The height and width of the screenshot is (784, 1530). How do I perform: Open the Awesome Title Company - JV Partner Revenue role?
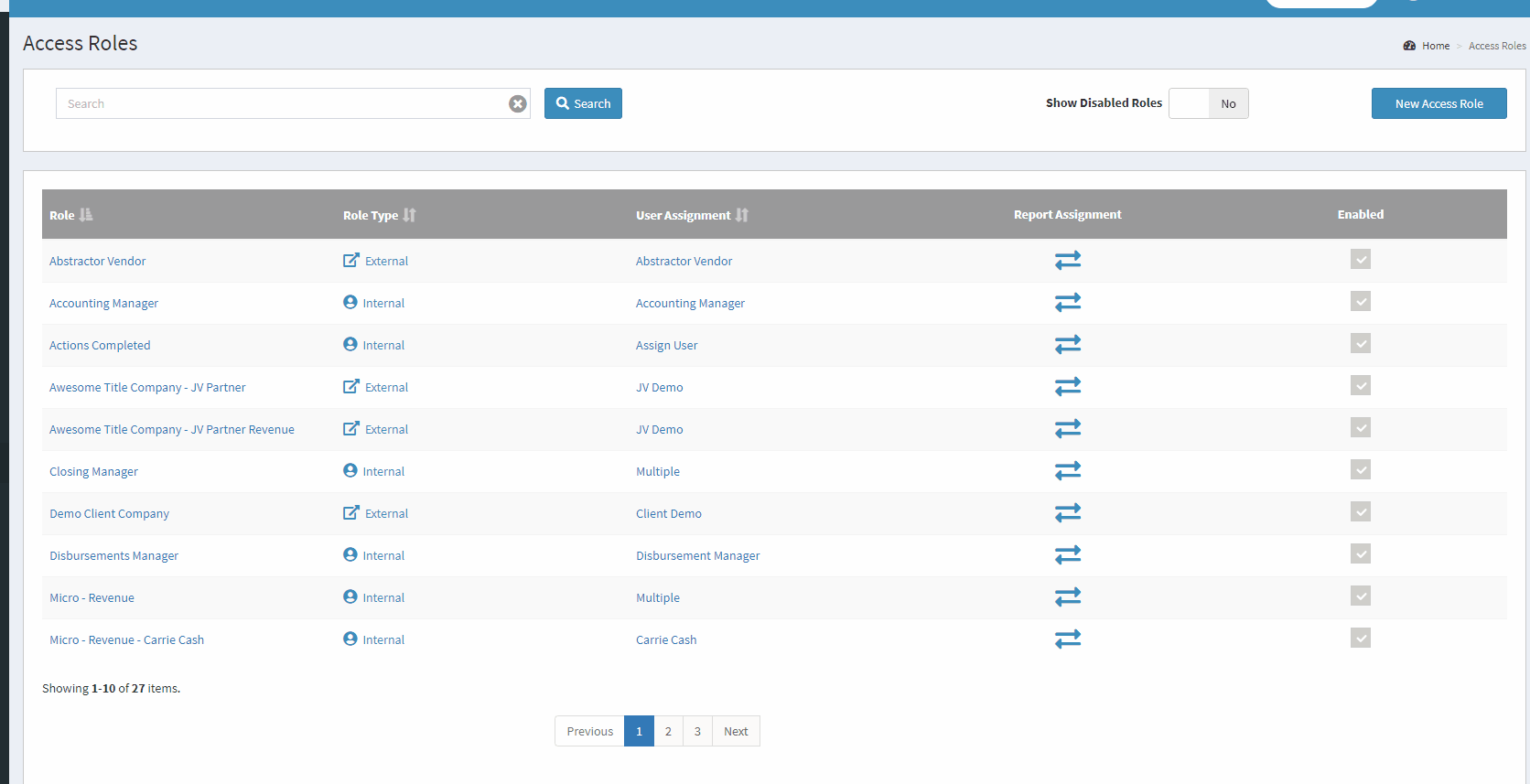click(172, 430)
